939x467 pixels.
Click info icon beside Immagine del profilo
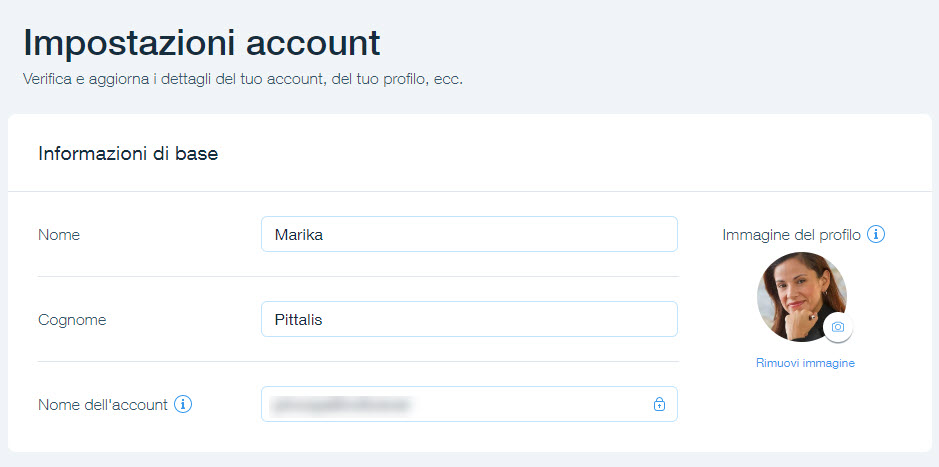pos(876,235)
